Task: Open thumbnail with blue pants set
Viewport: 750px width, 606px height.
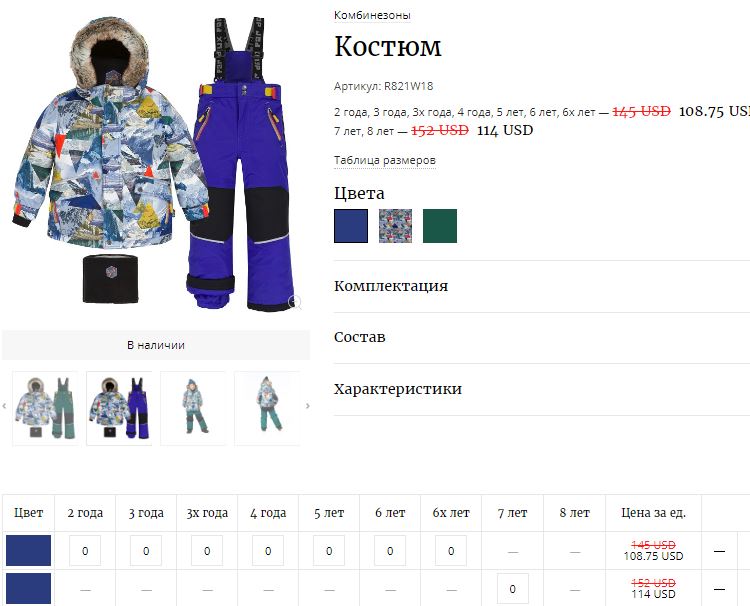Action: point(119,408)
